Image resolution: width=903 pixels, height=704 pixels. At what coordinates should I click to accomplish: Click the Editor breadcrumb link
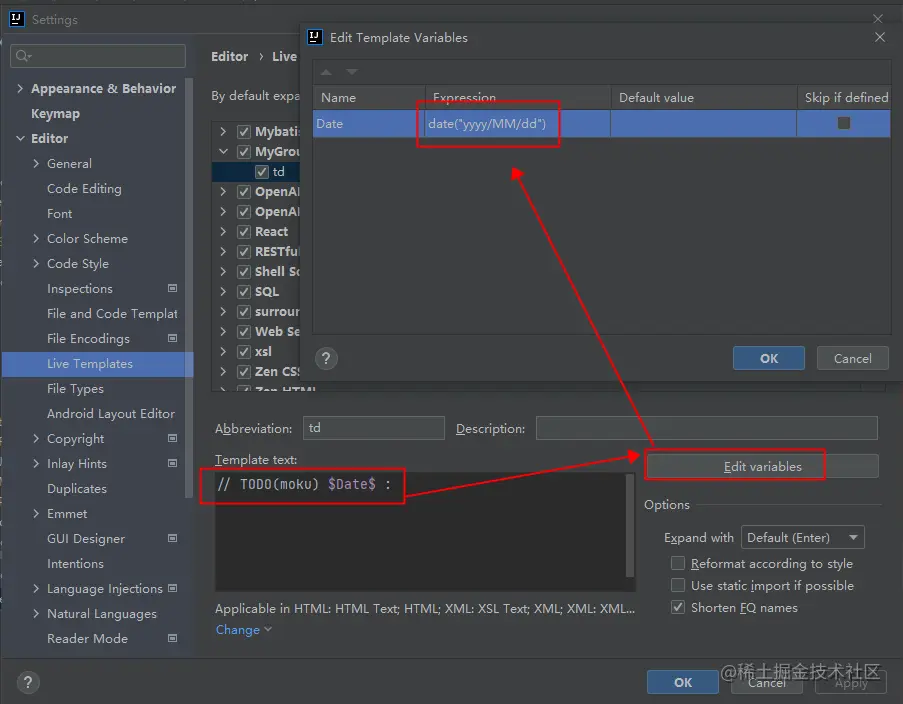coord(229,56)
